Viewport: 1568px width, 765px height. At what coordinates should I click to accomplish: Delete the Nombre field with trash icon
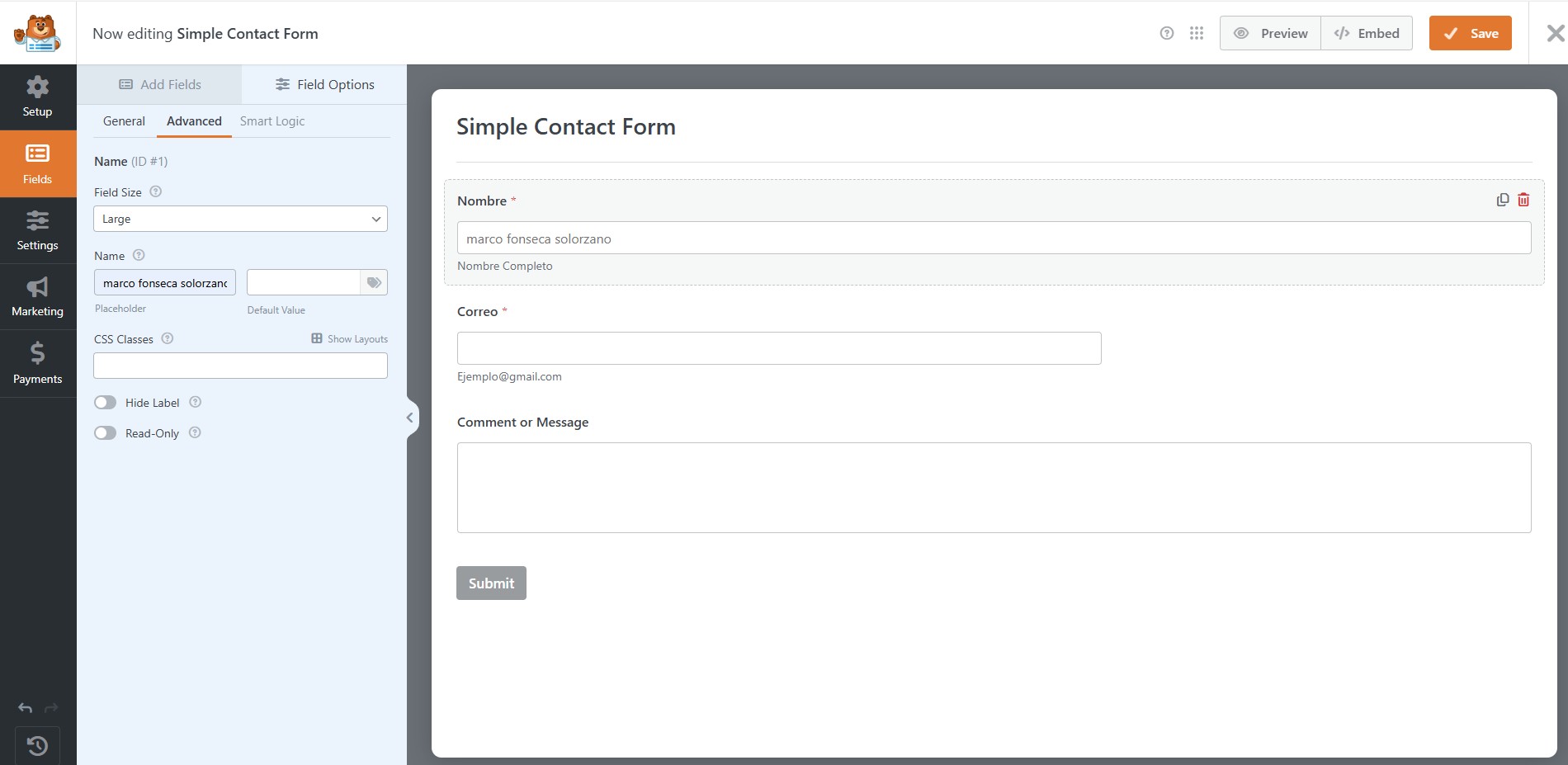coord(1523,199)
